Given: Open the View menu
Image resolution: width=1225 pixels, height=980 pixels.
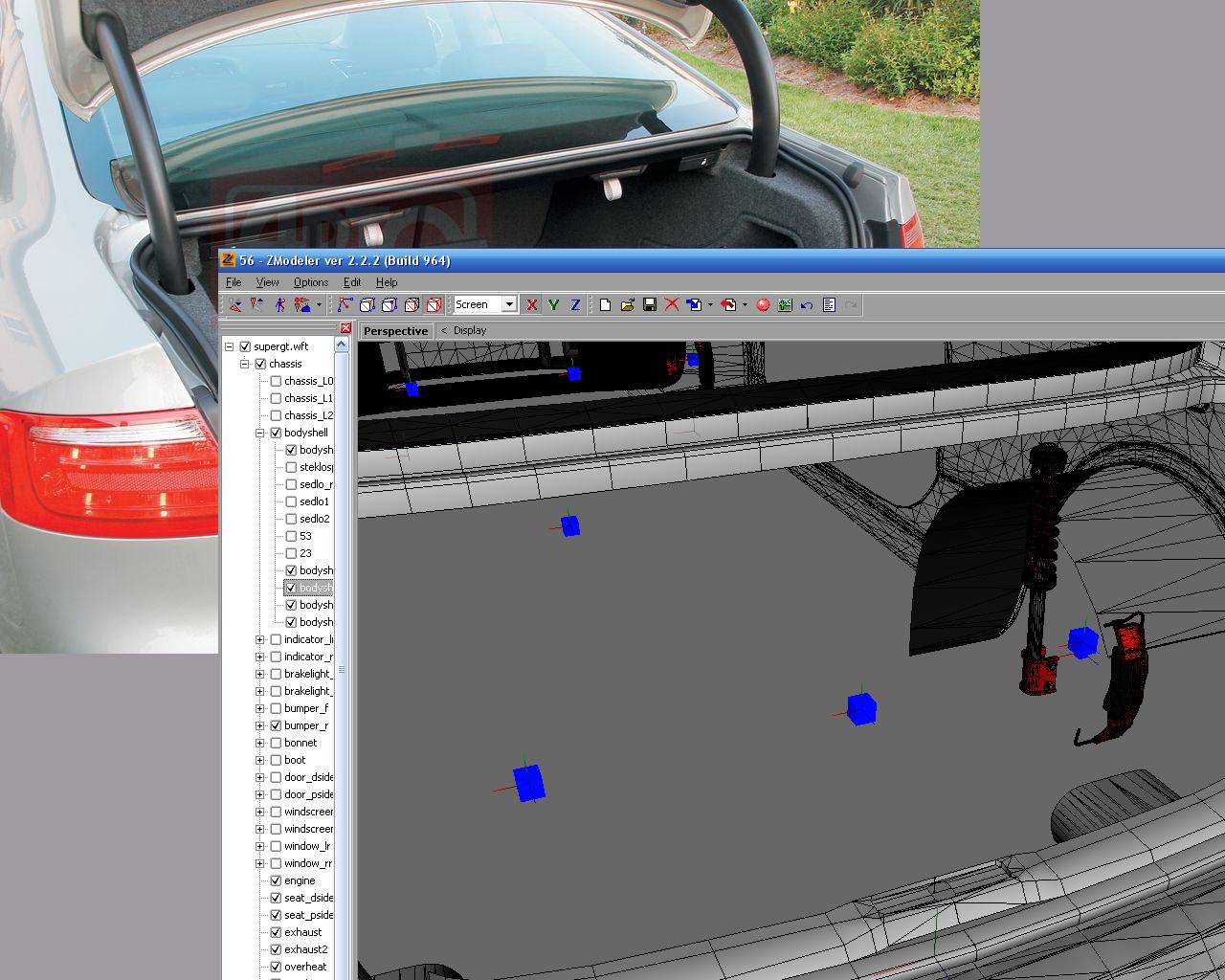Looking at the screenshot, I should click(267, 282).
